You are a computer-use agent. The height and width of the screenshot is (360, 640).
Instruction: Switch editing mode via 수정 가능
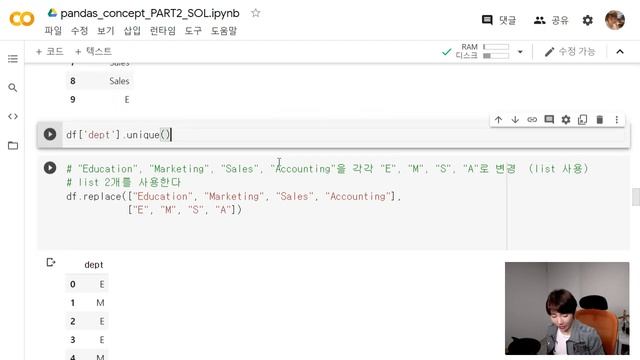pyautogui.click(x=570, y=51)
